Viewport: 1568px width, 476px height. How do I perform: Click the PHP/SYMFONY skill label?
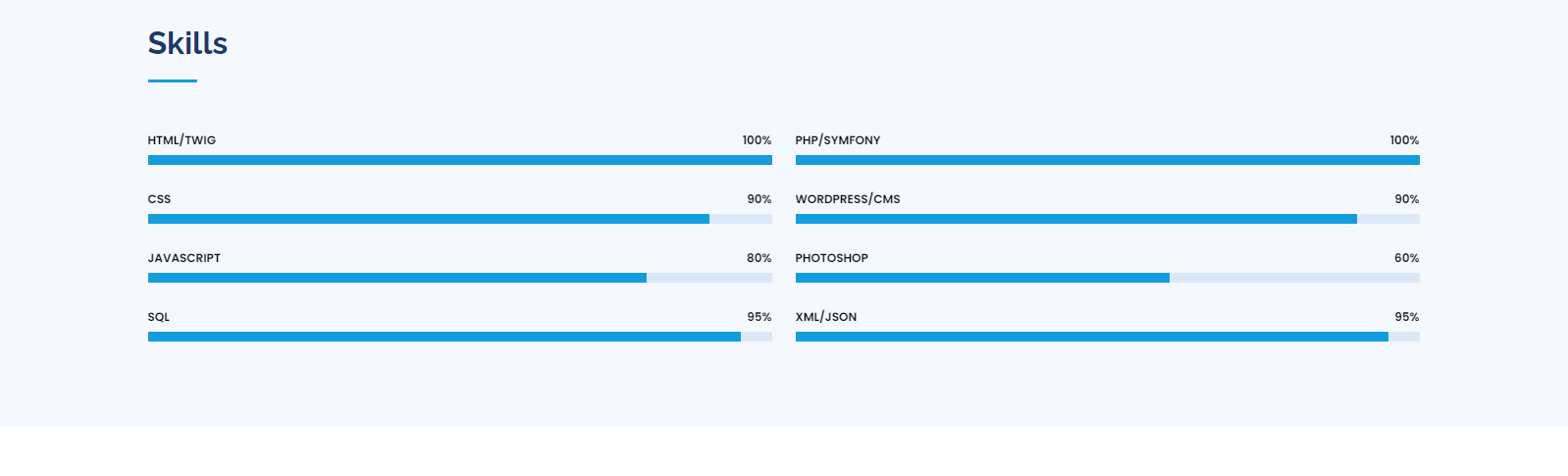pyautogui.click(x=838, y=140)
